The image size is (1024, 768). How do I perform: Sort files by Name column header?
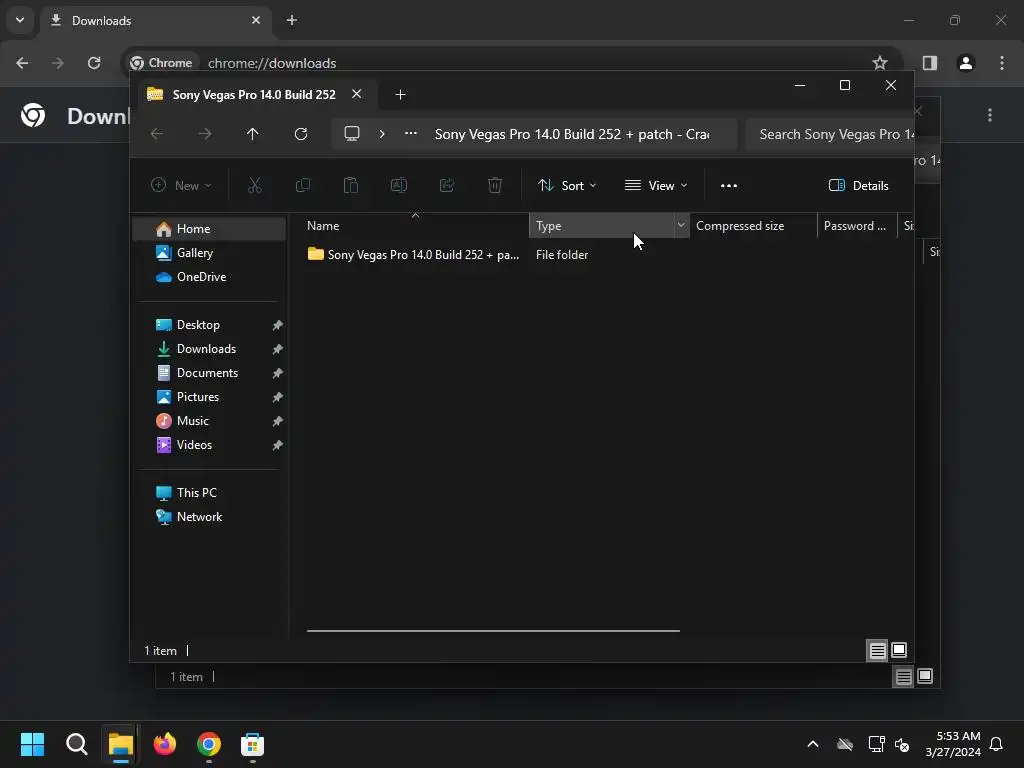click(x=415, y=225)
